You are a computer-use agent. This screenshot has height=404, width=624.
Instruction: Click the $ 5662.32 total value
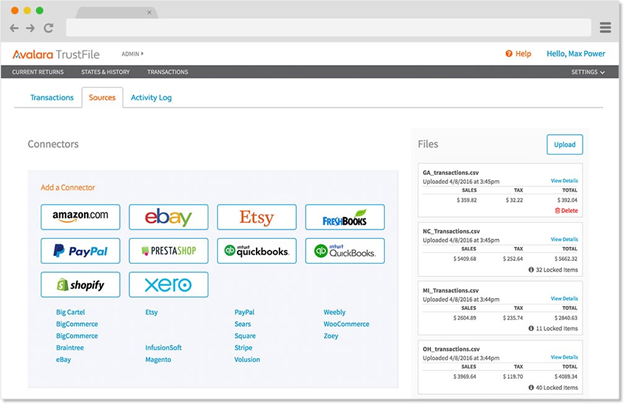click(x=566, y=259)
